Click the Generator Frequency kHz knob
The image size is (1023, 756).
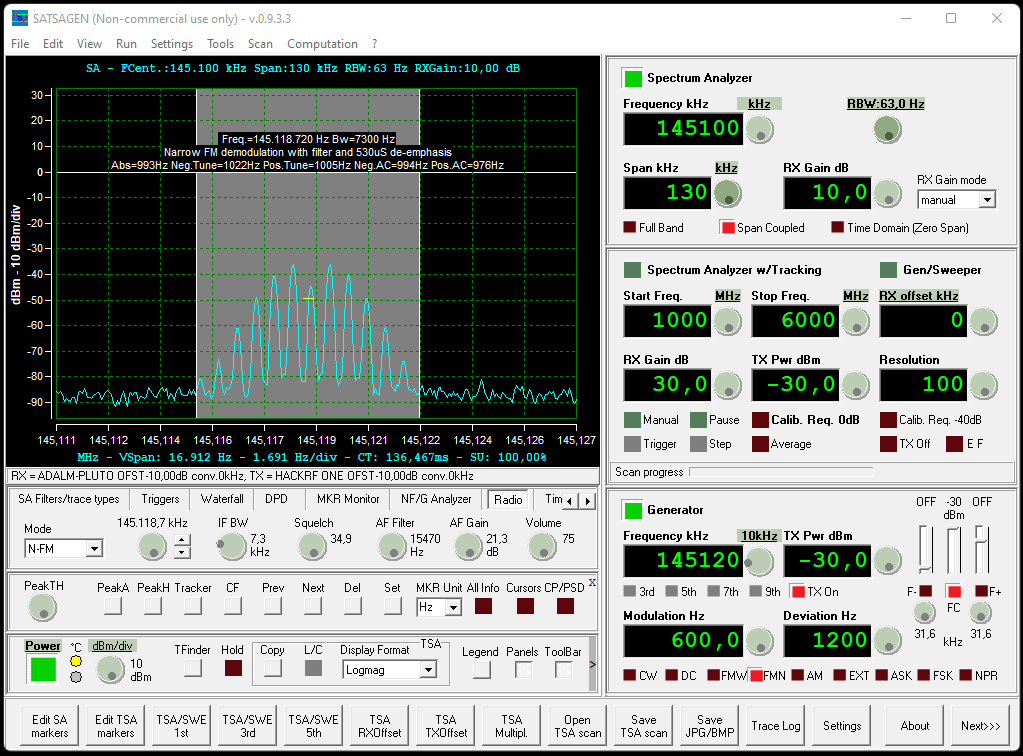(759, 562)
